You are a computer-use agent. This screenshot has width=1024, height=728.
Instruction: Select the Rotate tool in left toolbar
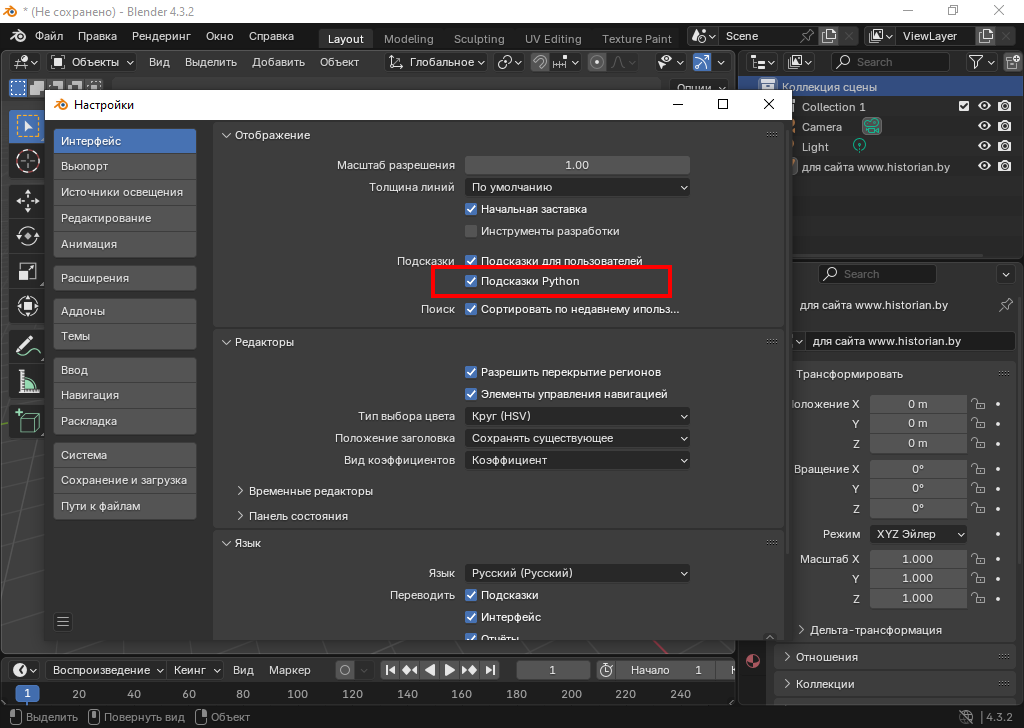coord(27,236)
